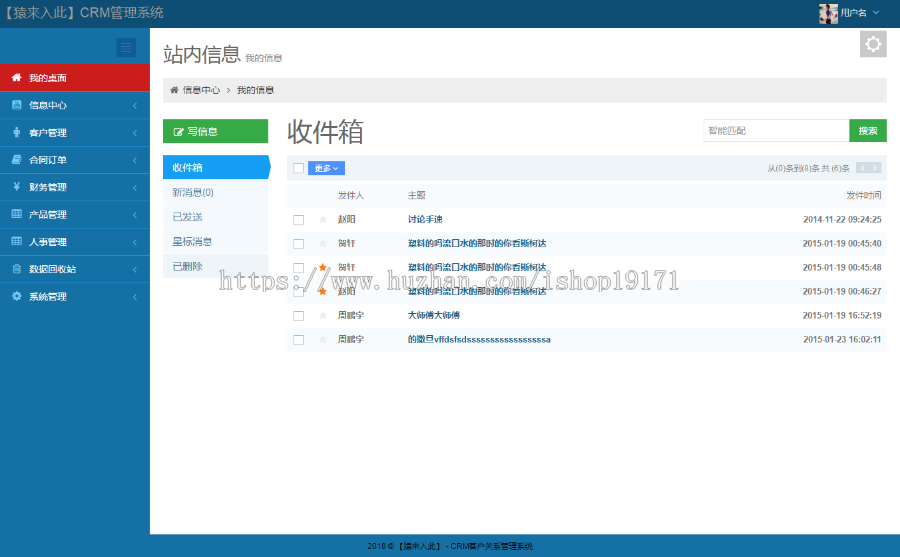The width and height of the screenshot is (900, 557).
Task: Click the 智能匹配 search input field
Action: (x=776, y=130)
